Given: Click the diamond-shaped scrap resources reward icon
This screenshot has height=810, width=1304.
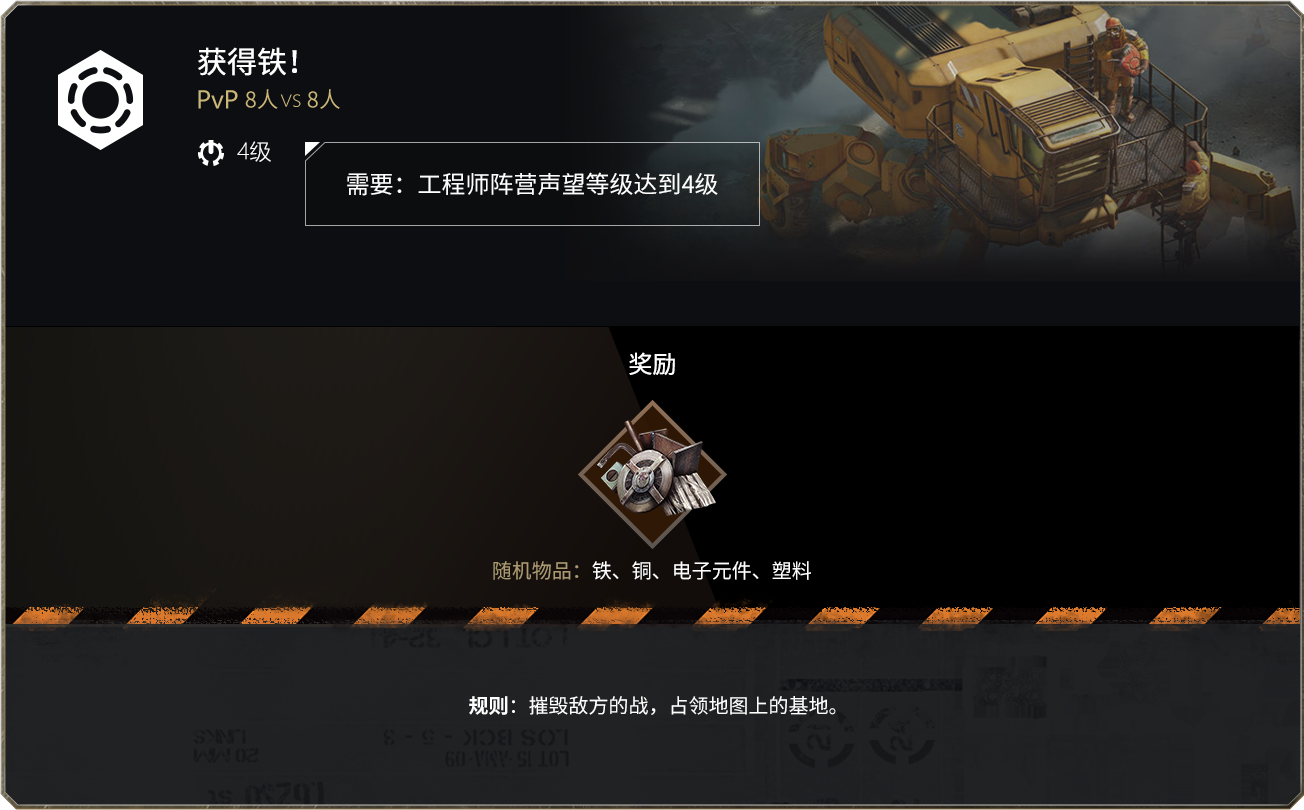Looking at the screenshot, I should tap(652, 474).
